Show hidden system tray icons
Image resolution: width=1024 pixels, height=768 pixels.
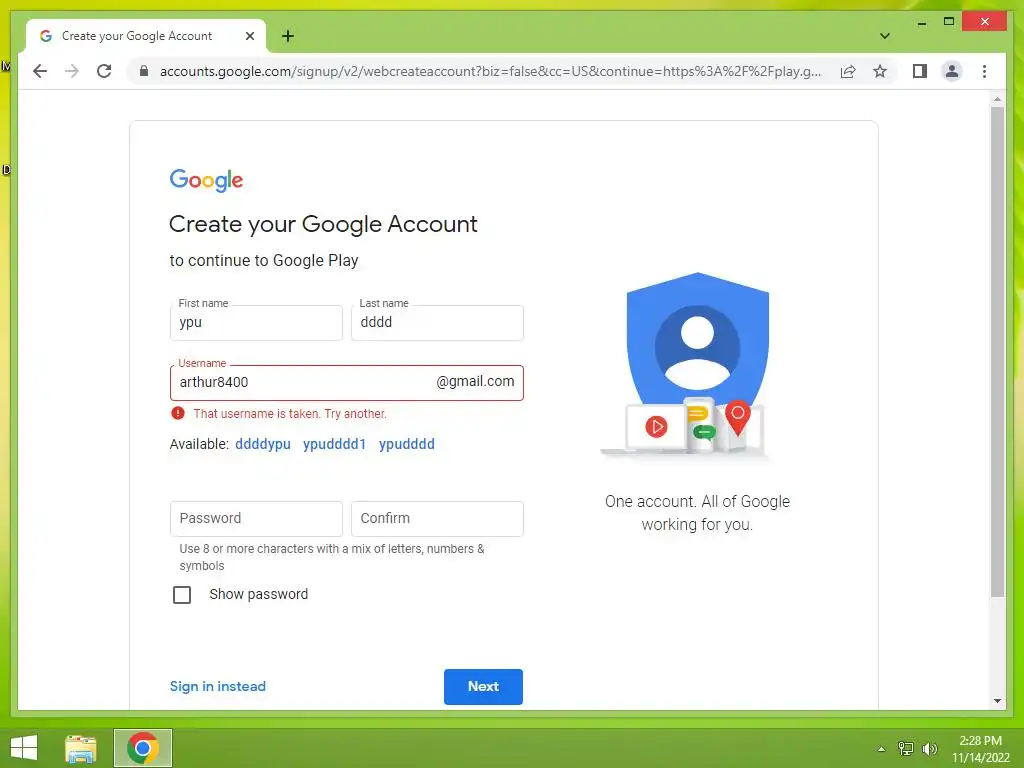coord(882,749)
